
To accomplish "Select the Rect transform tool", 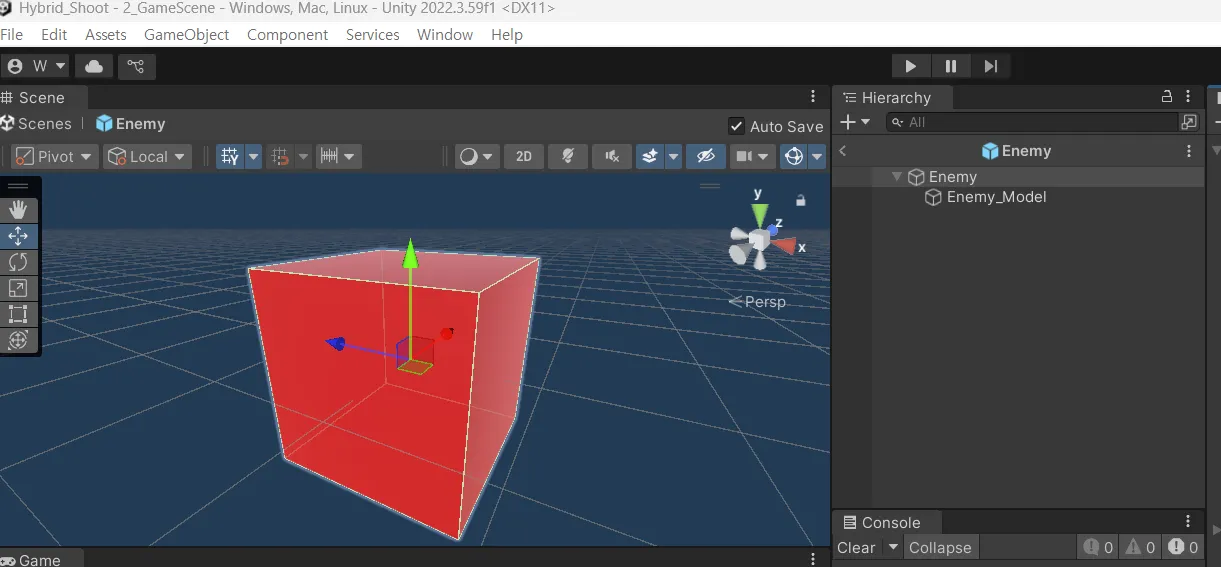I will click(x=18, y=314).
